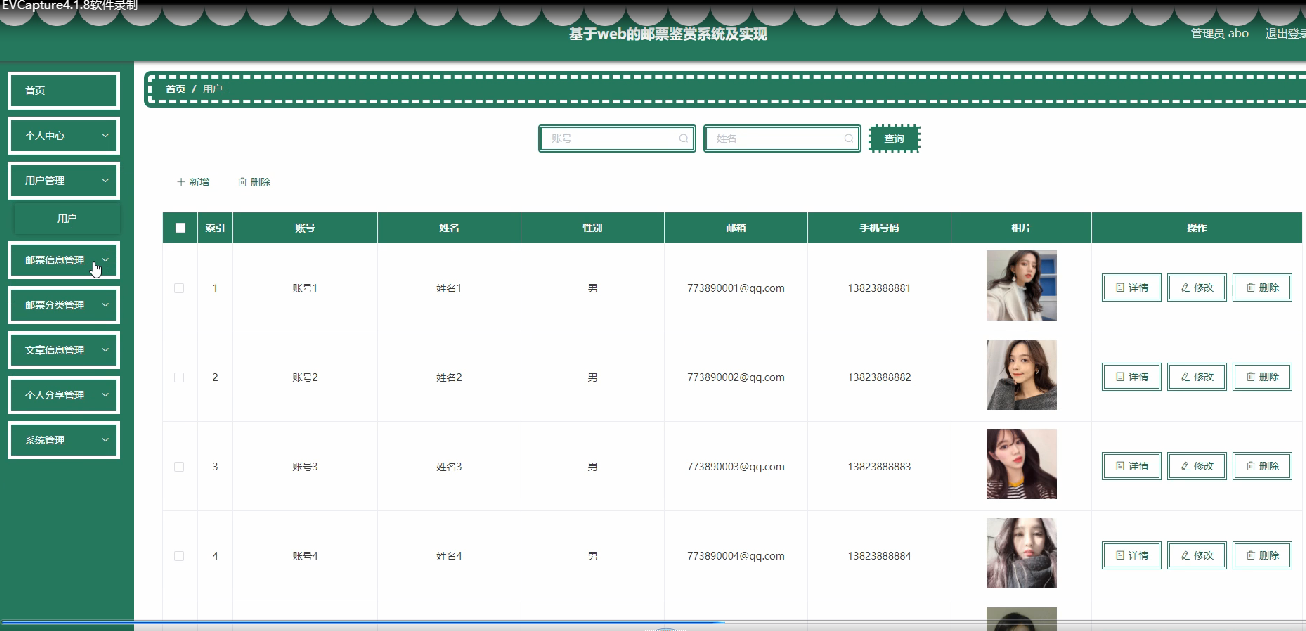Check the checkbox for row 账号4
The image size is (1306, 631).
179,556
